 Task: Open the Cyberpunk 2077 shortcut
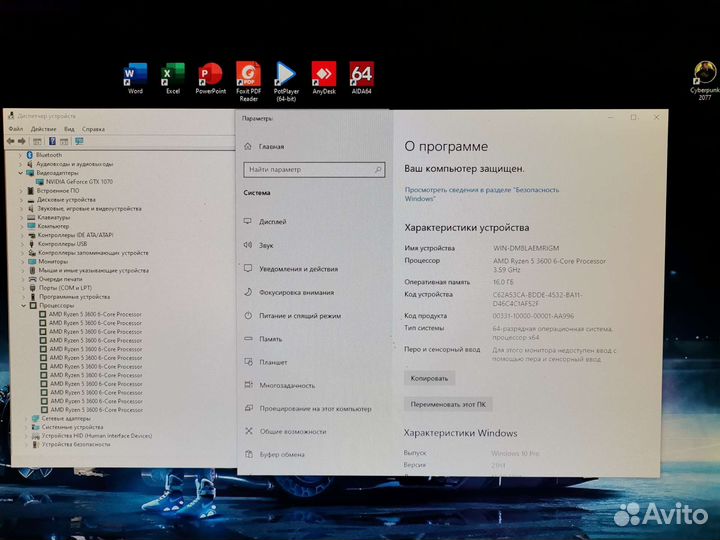[705, 75]
